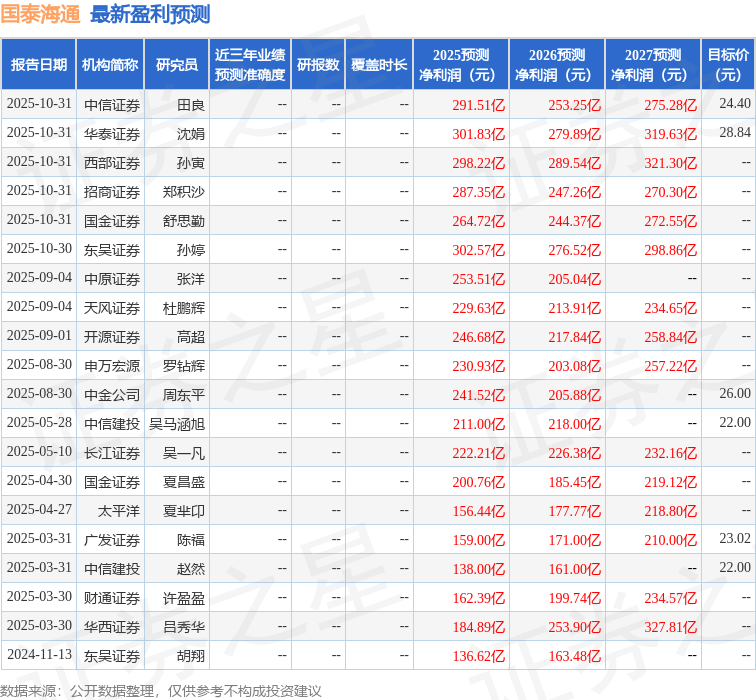Click 开源证券 institution cell

pyautogui.click(x=112, y=337)
